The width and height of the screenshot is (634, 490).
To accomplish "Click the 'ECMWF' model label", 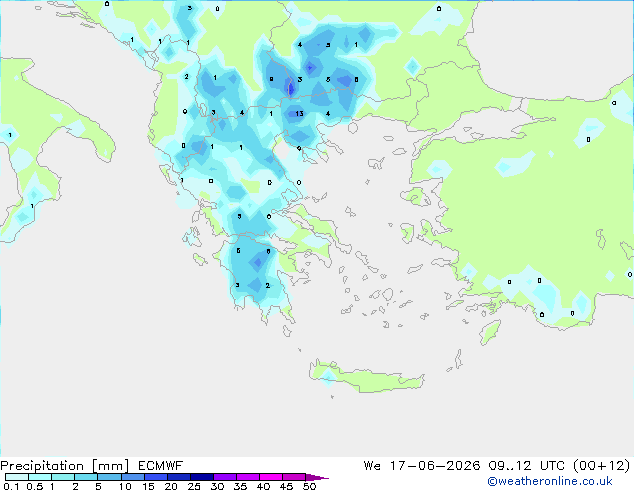I will 161,466.
